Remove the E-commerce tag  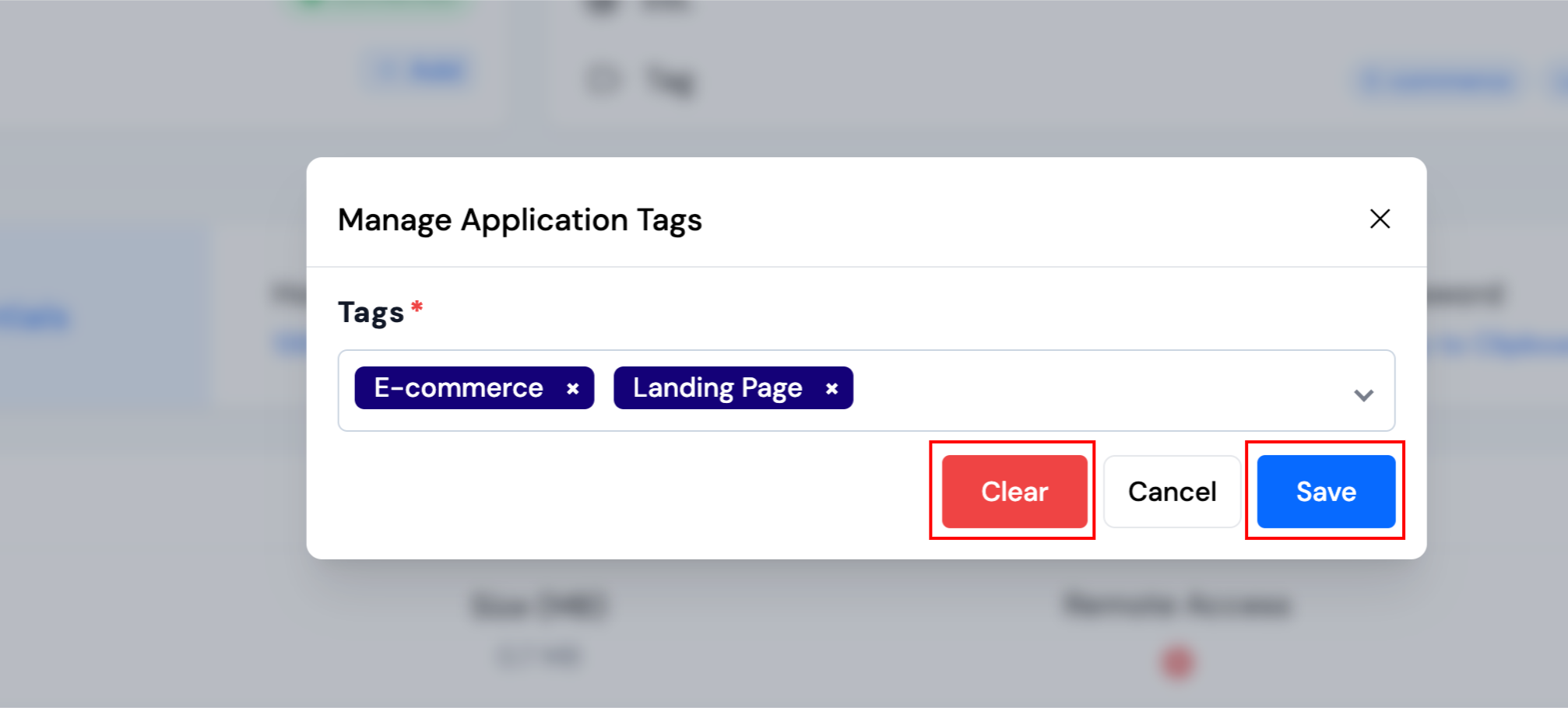[572, 388]
